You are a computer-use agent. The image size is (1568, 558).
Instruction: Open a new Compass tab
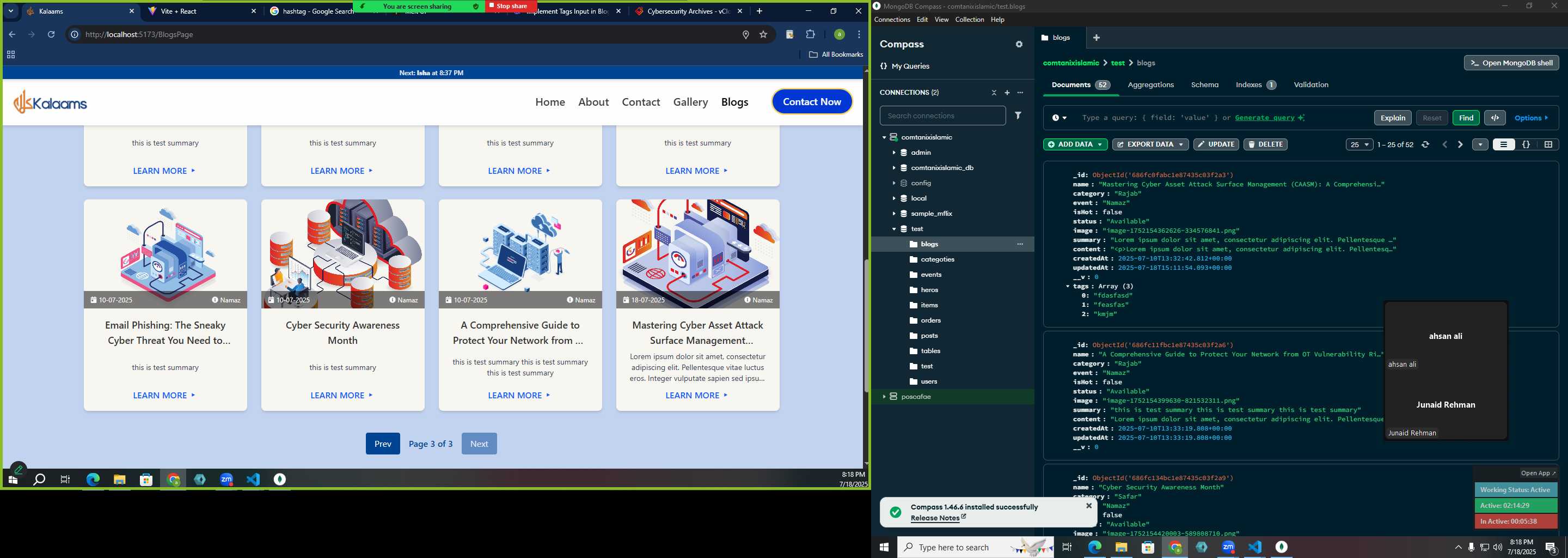(x=1097, y=38)
